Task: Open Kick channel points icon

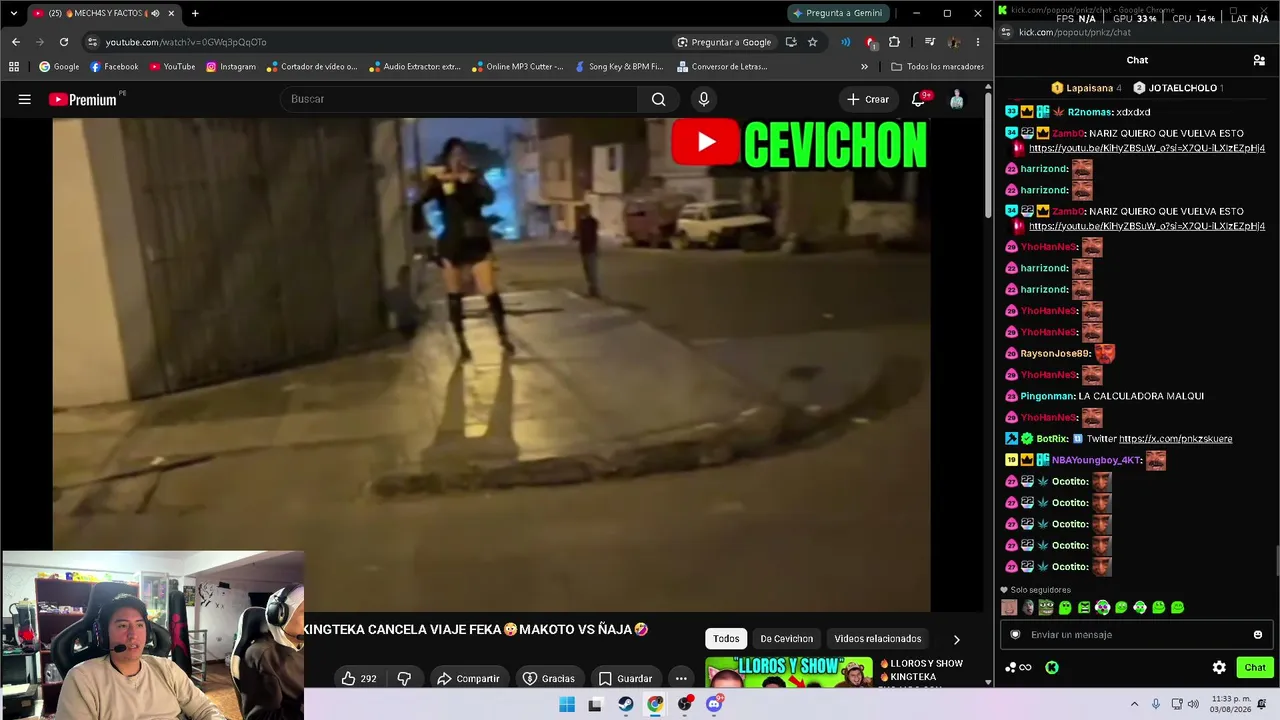Action: click(1018, 667)
